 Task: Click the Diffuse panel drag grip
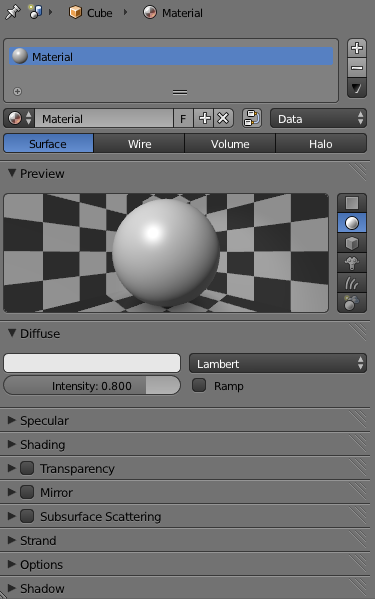[358, 332]
